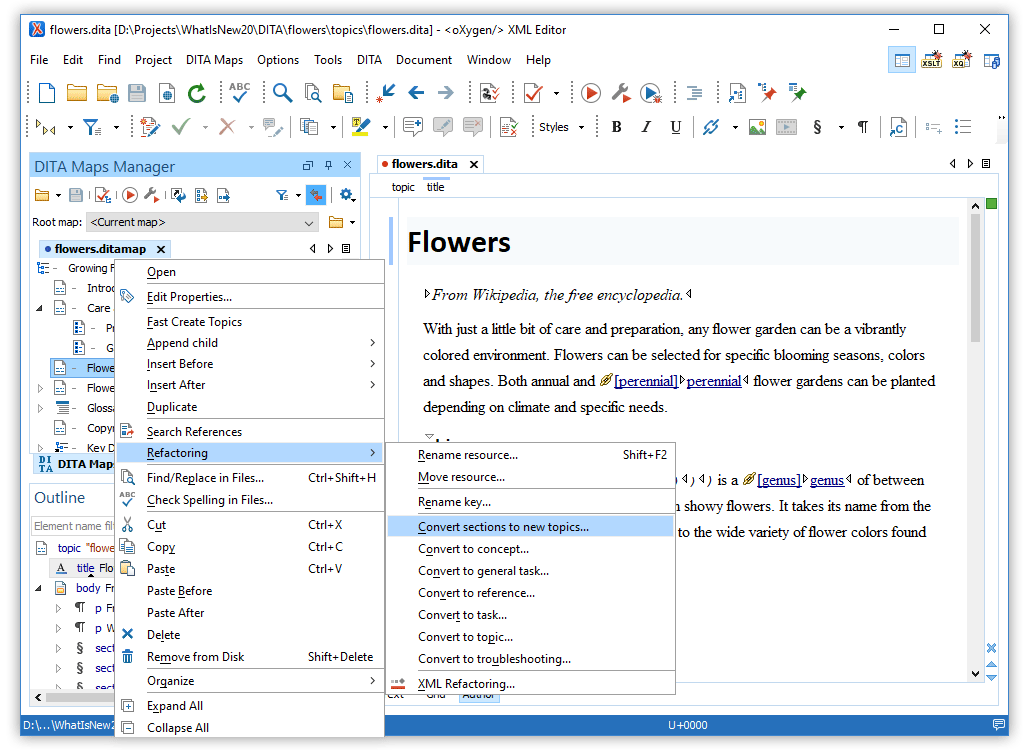The width and height of the screenshot is (1030, 750).
Task: Select the Flowers heading text
Action: [x=459, y=242]
